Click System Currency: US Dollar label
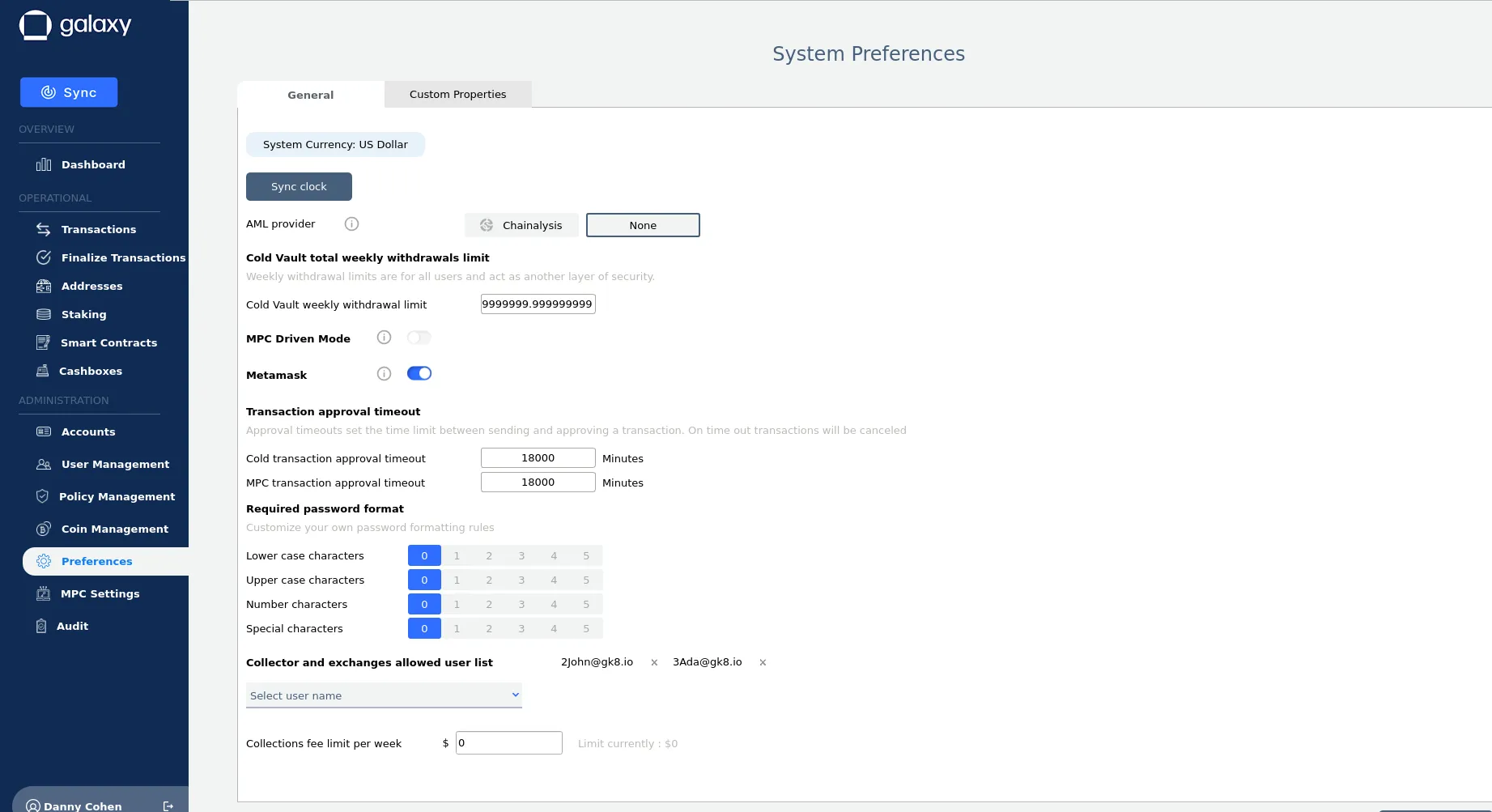The image size is (1492, 812). [x=335, y=144]
